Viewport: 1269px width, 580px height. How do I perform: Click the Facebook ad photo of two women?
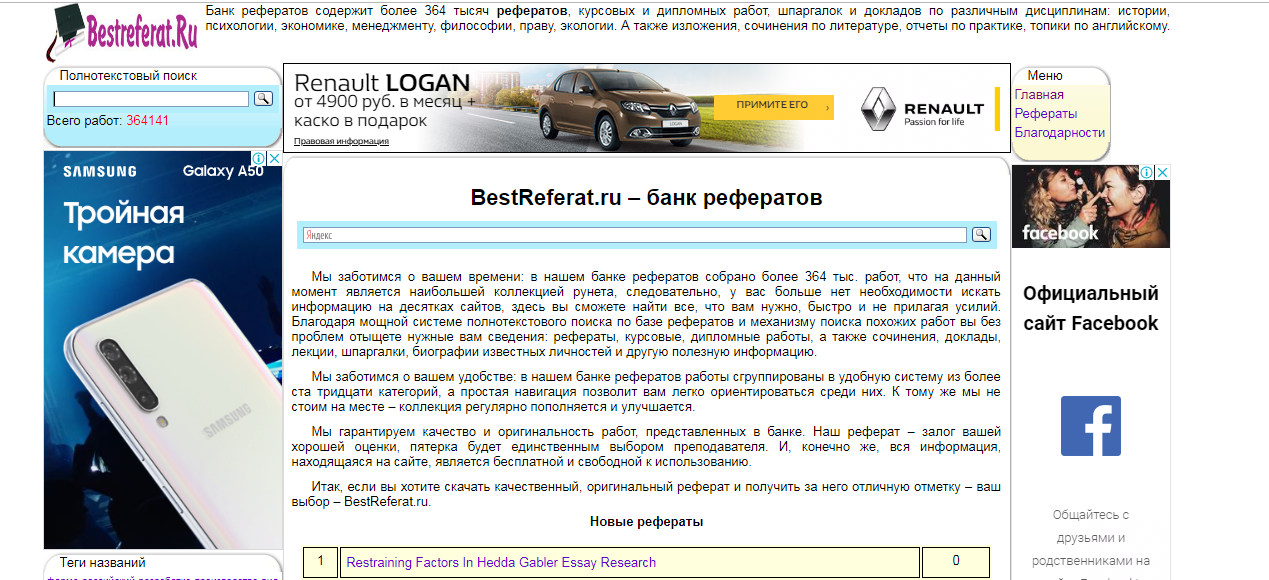tap(1090, 206)
